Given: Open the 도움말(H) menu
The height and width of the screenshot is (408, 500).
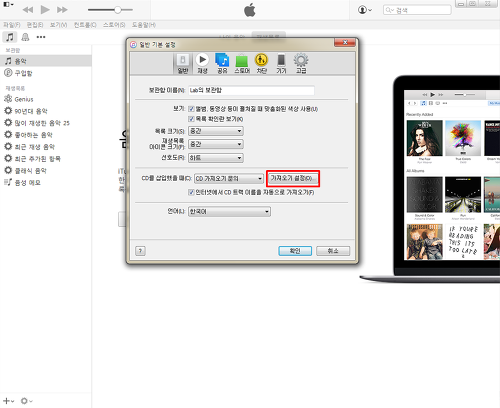Looking at the screenshot, I should (x=144, y=25).
